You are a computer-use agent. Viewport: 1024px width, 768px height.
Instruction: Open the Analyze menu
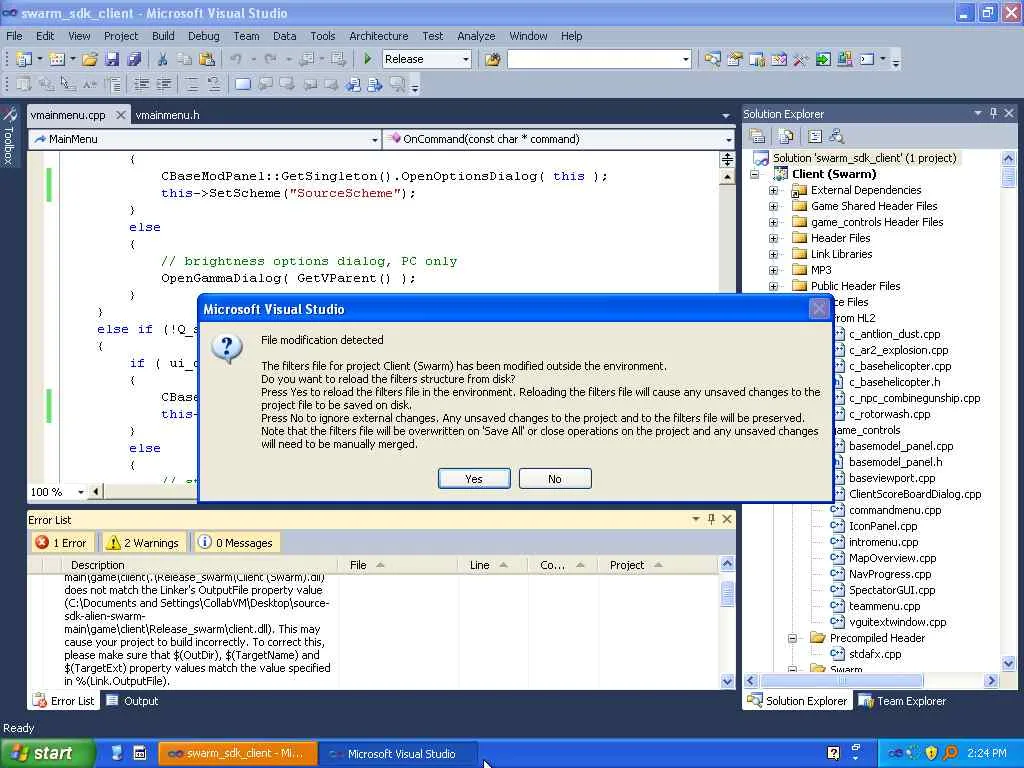[x=476, y=36]
